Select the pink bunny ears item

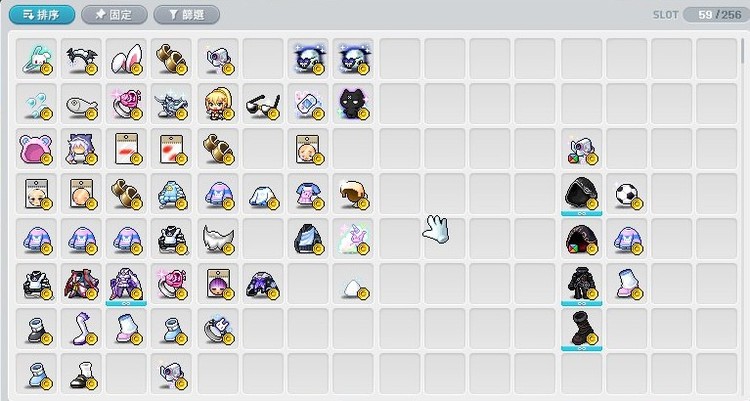point(127,59)
